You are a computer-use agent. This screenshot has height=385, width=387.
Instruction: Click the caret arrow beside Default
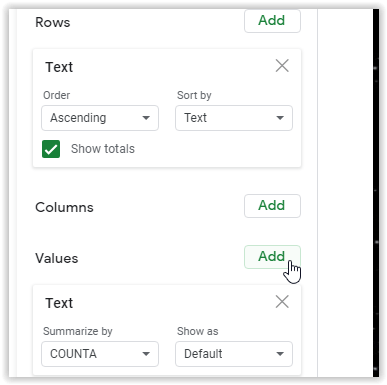[280, 354]
